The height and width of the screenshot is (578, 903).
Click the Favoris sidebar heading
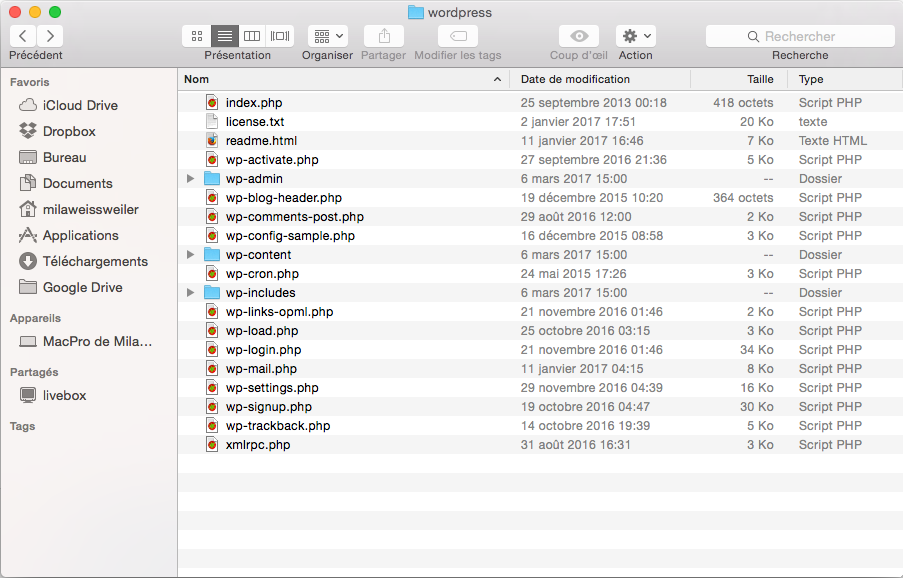click(29, 82)
